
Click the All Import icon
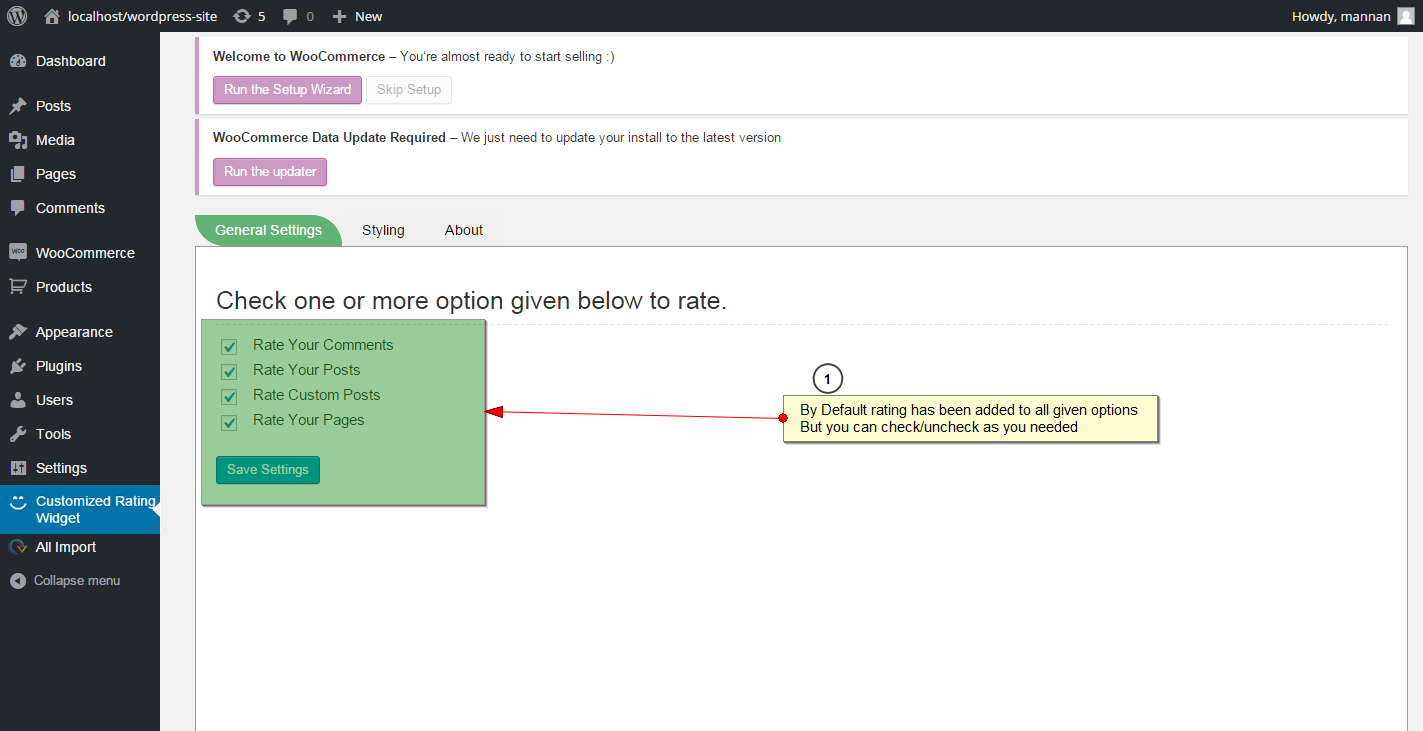click(x=17, y=547)
